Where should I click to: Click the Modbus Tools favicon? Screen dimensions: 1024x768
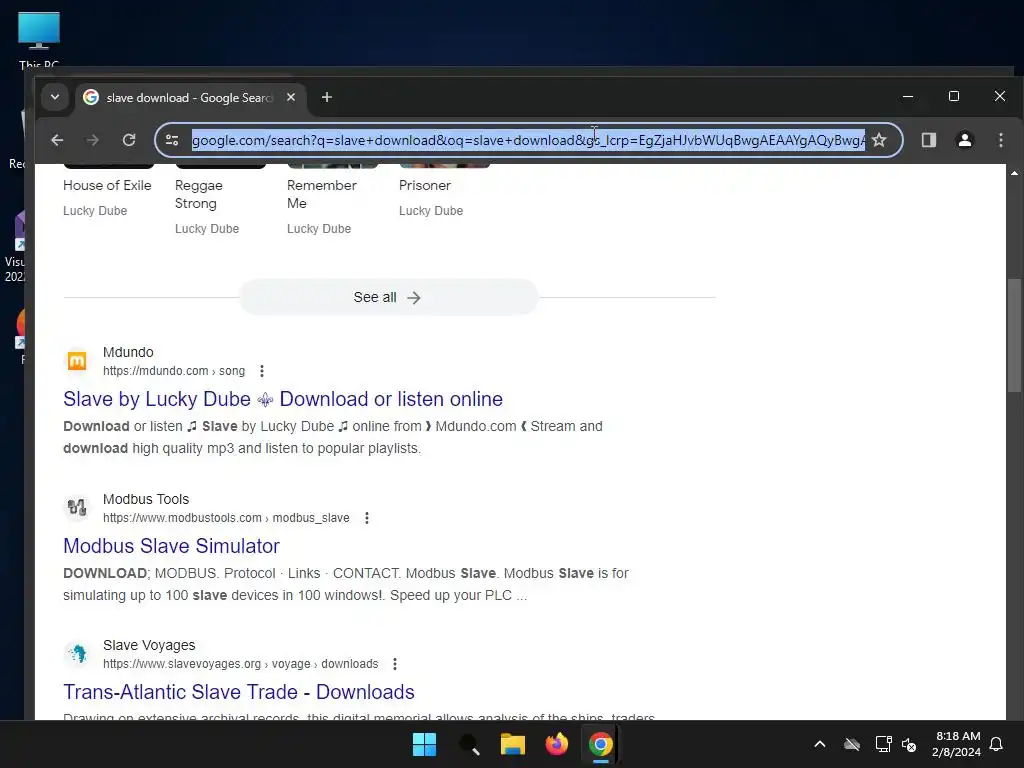click(x=77, y=507)
